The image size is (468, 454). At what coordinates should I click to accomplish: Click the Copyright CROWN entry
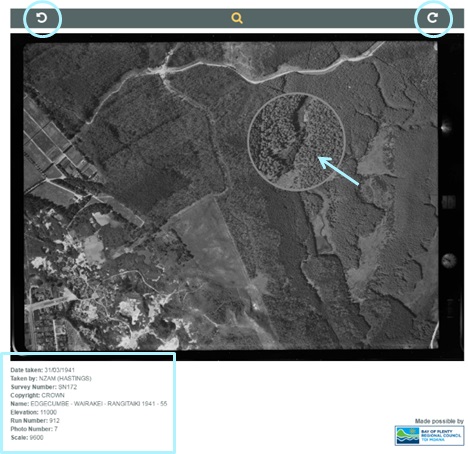point(38,395)
